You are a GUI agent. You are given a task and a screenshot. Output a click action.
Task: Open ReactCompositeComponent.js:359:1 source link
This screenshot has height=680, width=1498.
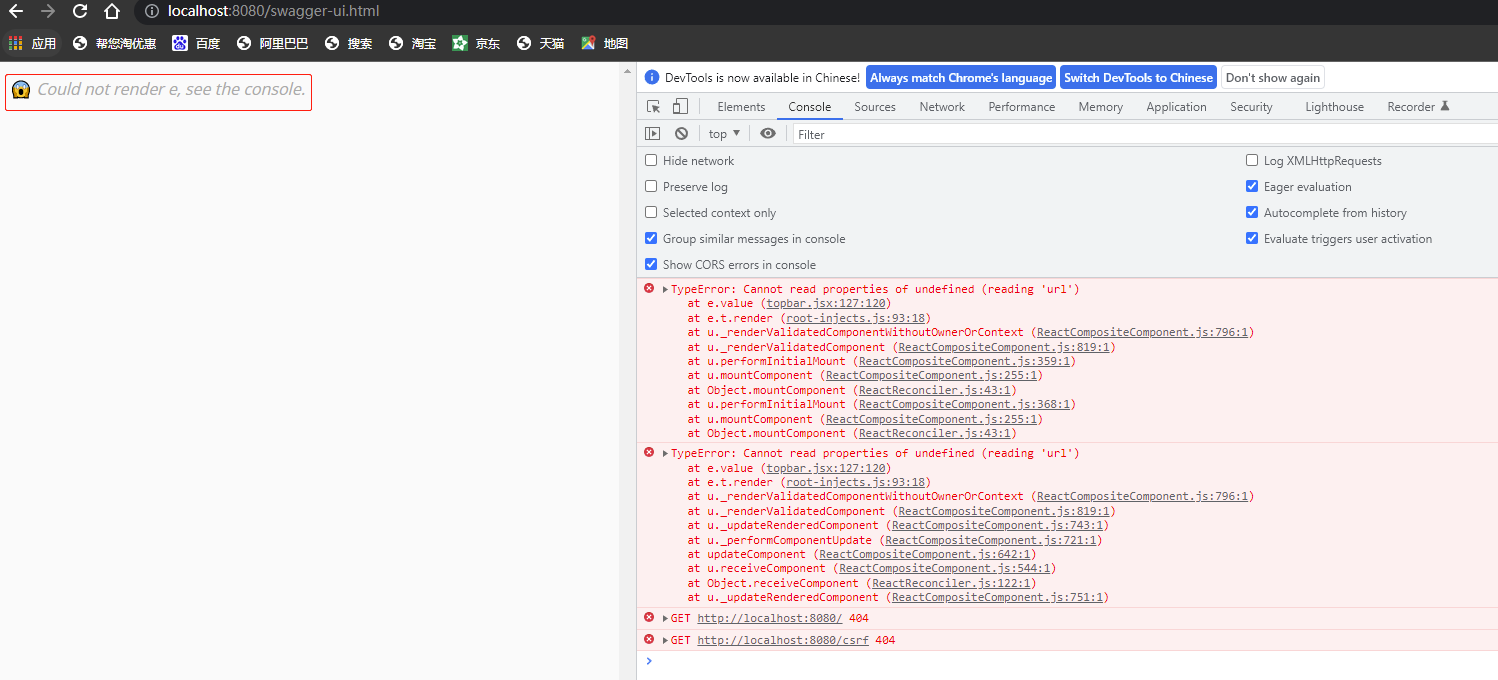pos(963,361)
